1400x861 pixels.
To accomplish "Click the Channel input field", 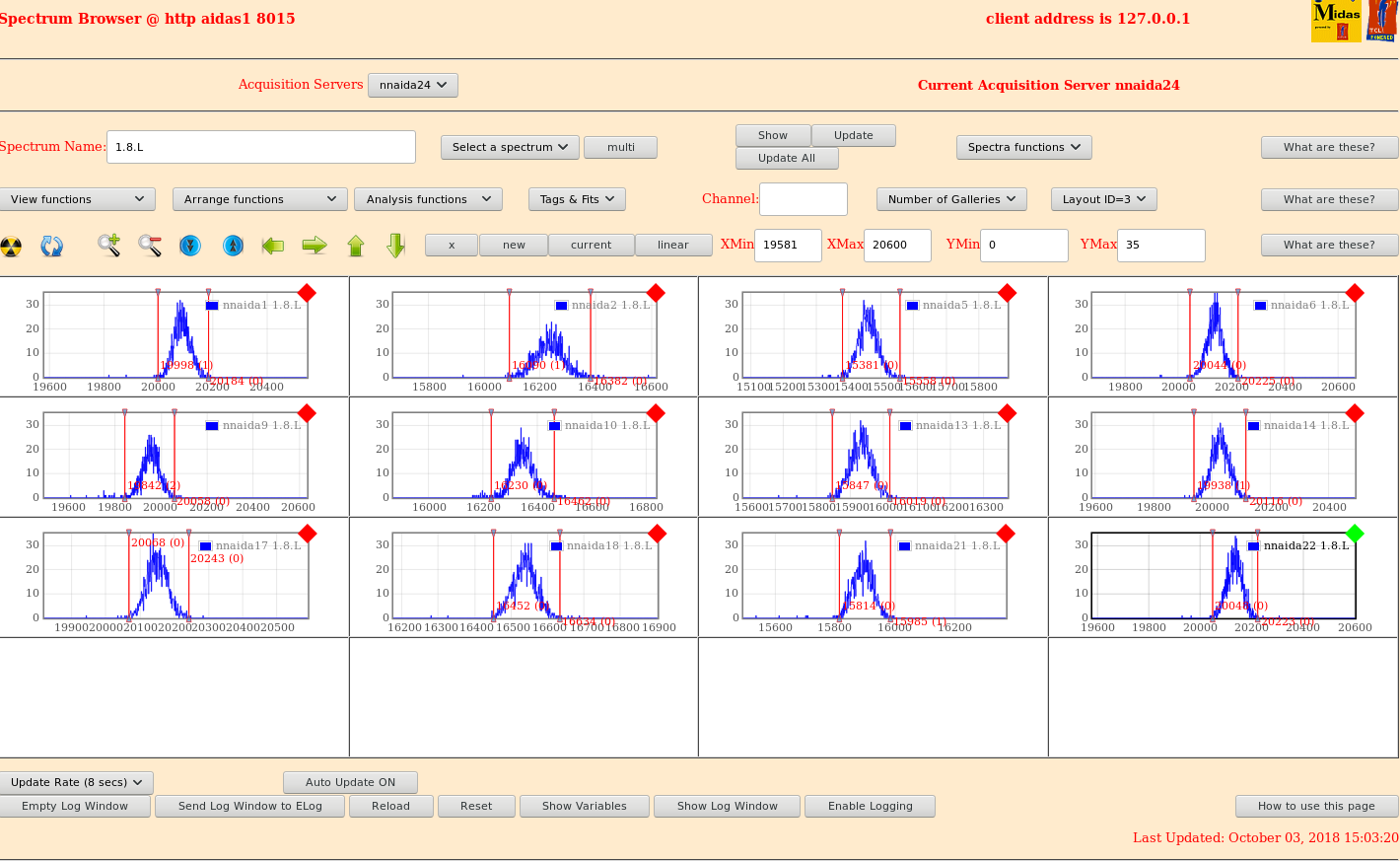I will tap(804, 199).
